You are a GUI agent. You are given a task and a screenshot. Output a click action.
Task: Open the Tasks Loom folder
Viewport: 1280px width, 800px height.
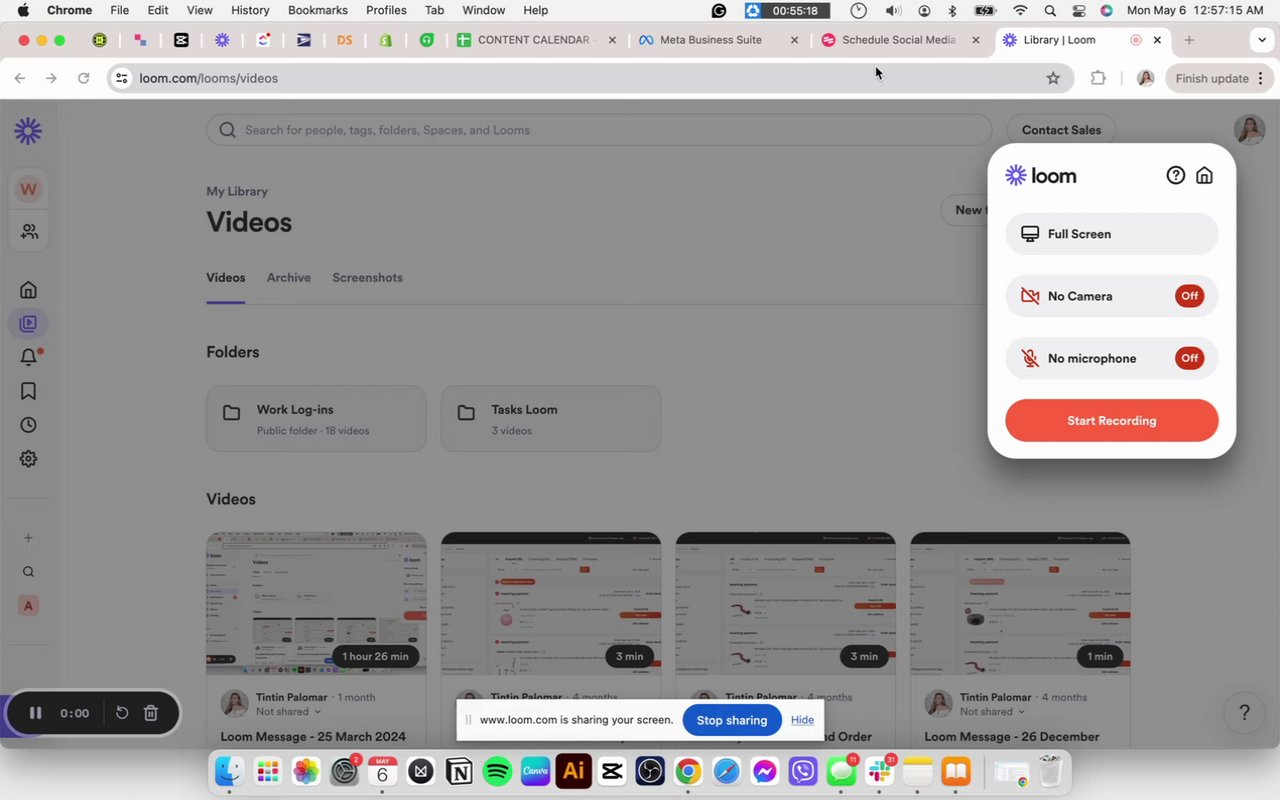click(551, 419)
